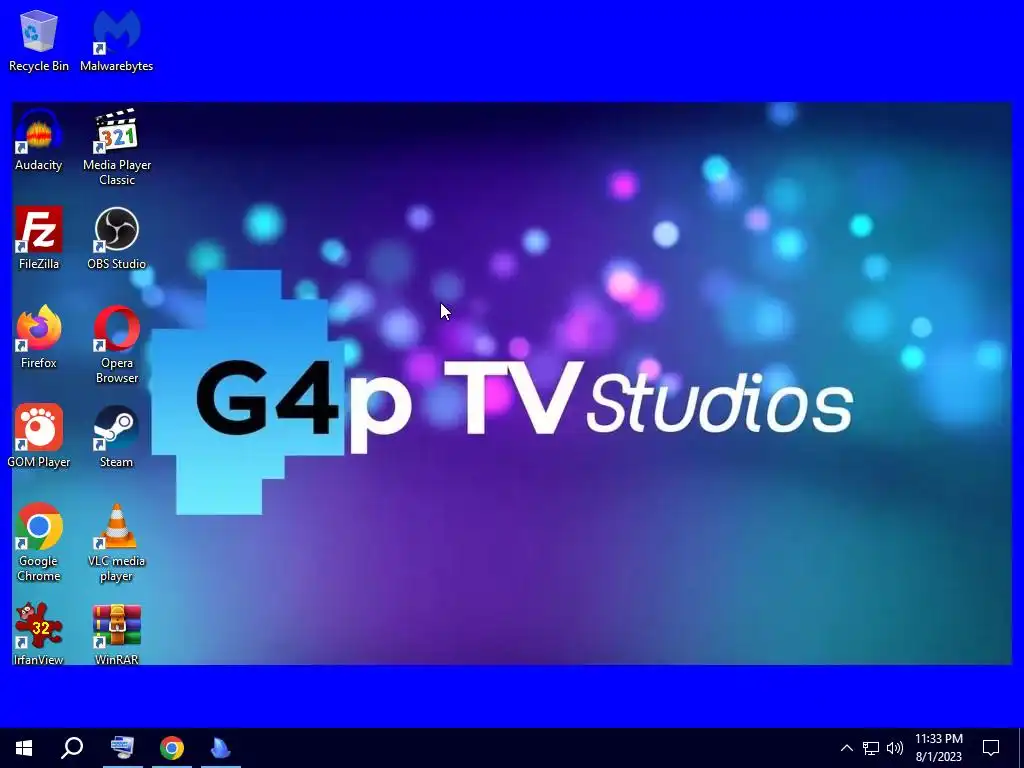Viewport: 1024px width, 768px height.
Task: Click Show desktop strip at taskbar end
Action: (x=1021, y=748)
